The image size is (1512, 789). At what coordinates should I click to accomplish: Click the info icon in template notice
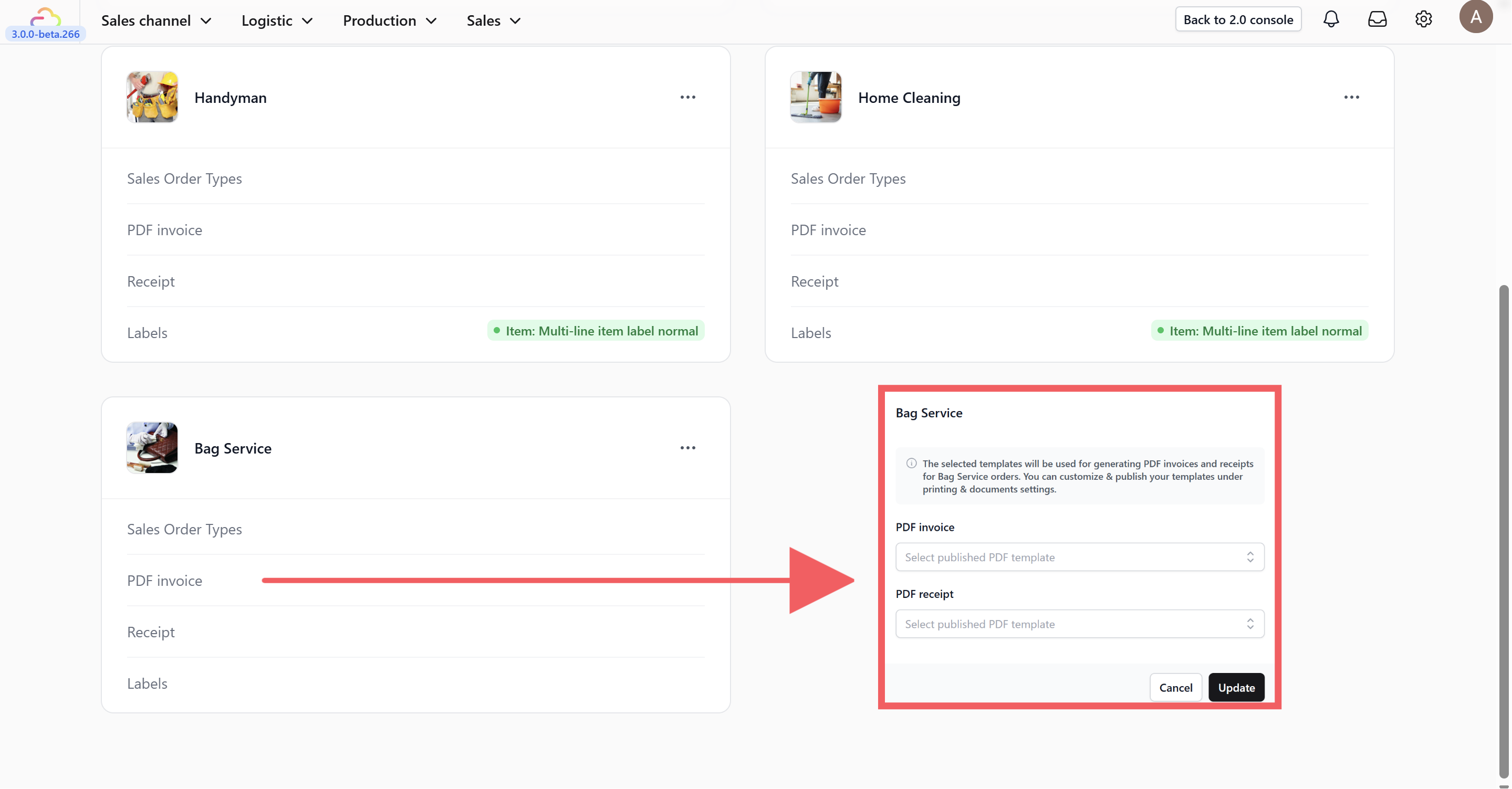[x=911, y=464]
